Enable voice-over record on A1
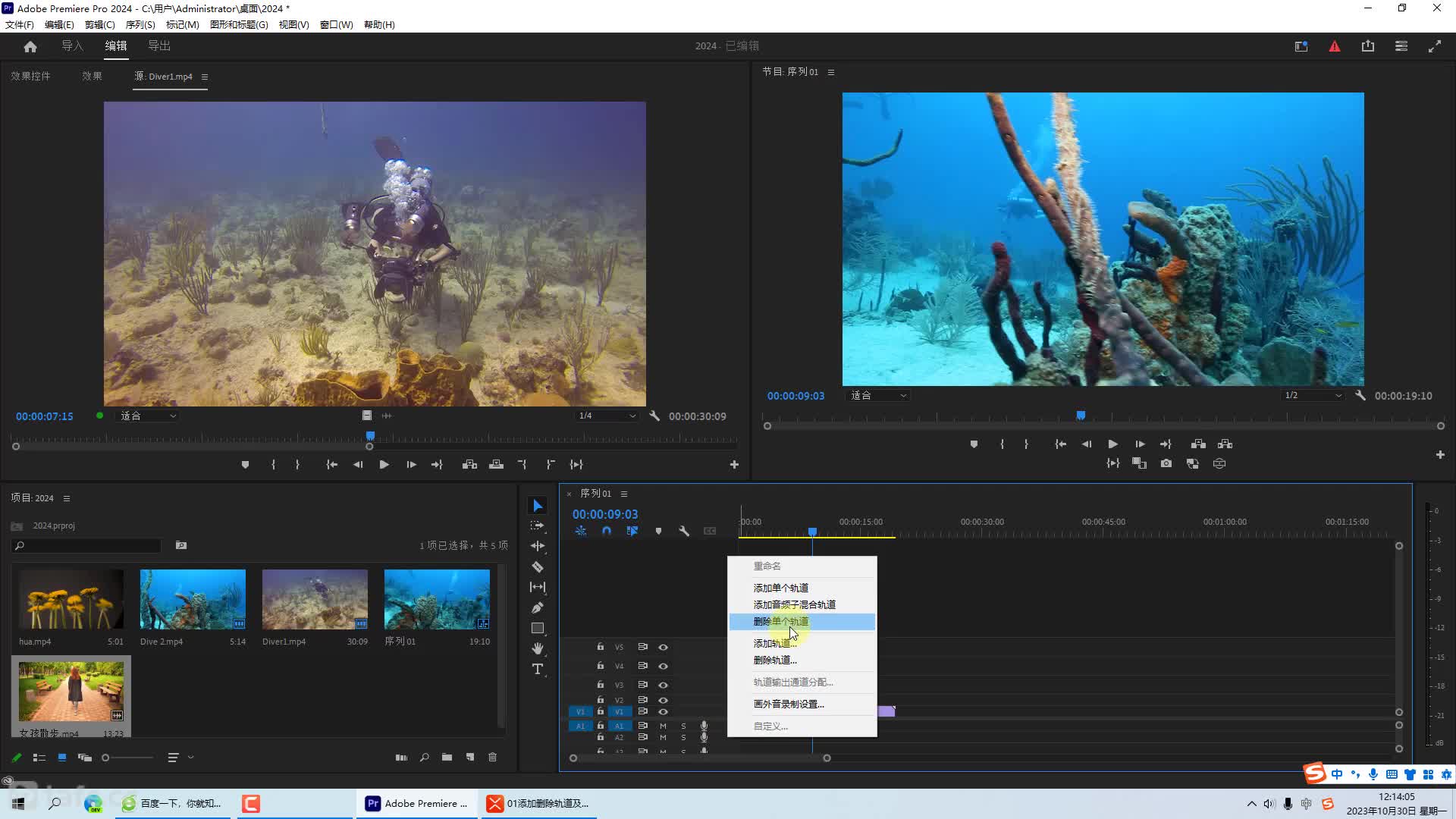The width and height of the screenshot is (1456, 819). point(704,726)
